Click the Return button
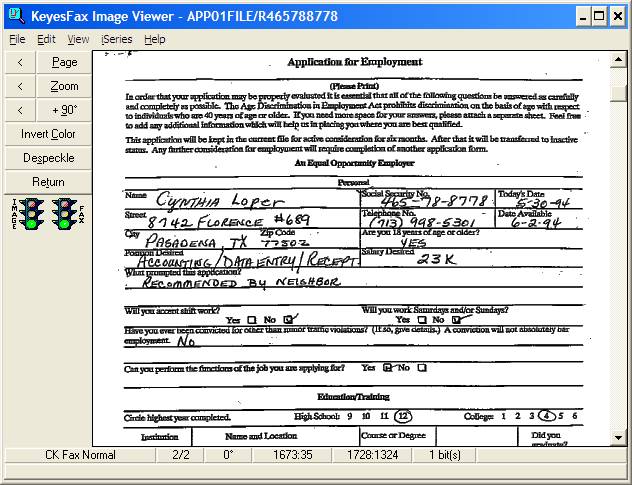 [x=48, y=182]
